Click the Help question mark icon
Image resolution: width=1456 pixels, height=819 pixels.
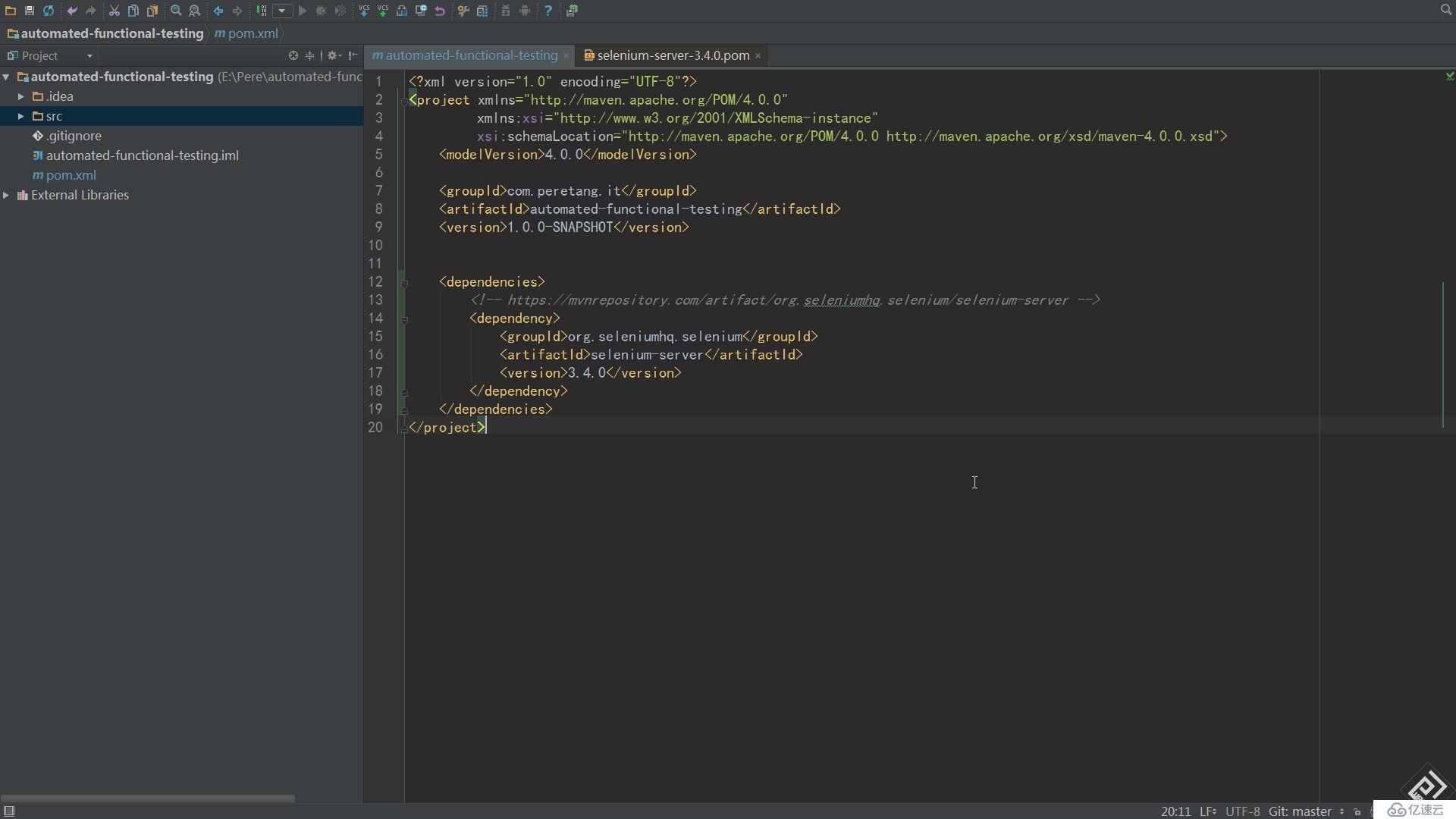pos(548,11)
